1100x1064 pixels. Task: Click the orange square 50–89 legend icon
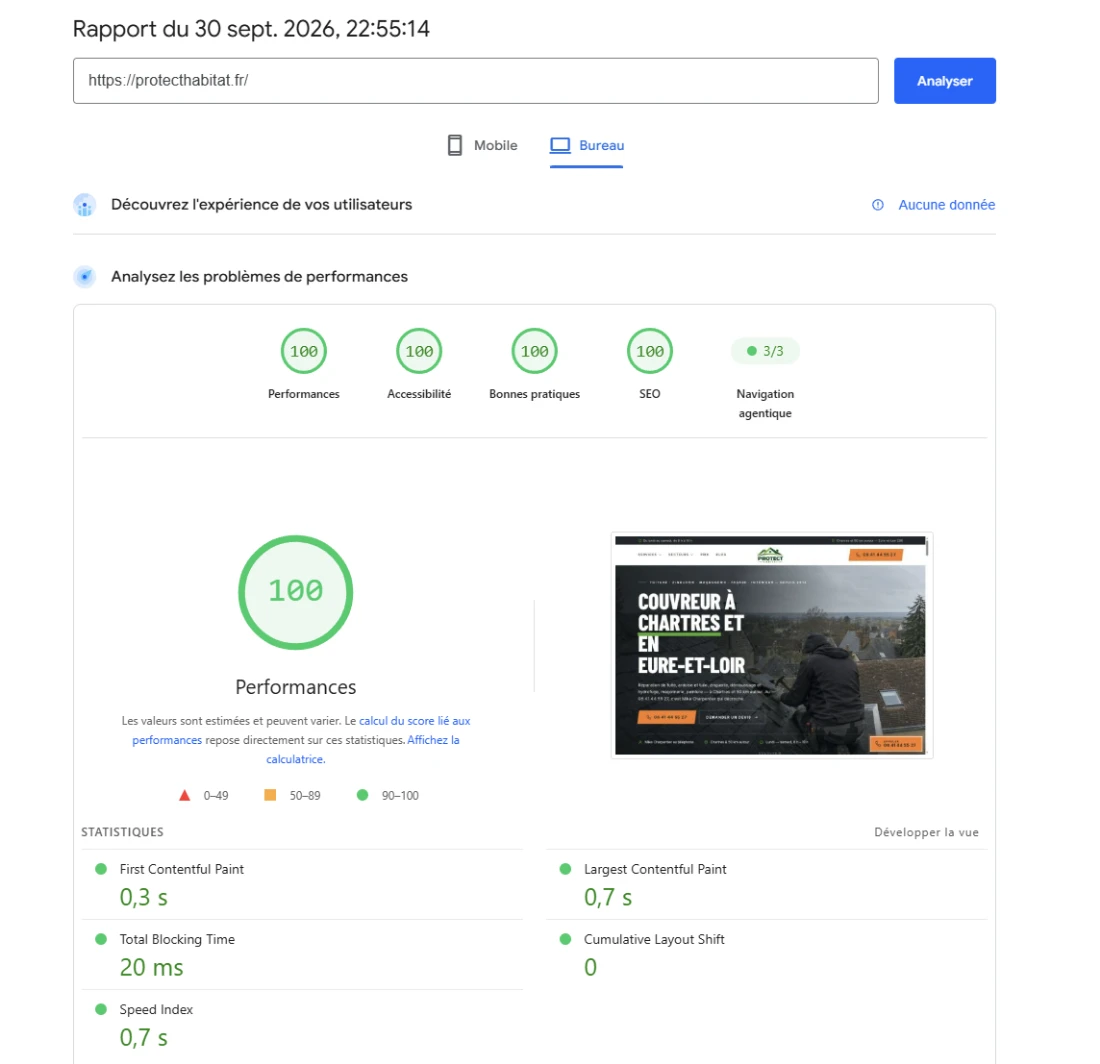[270, 795]
